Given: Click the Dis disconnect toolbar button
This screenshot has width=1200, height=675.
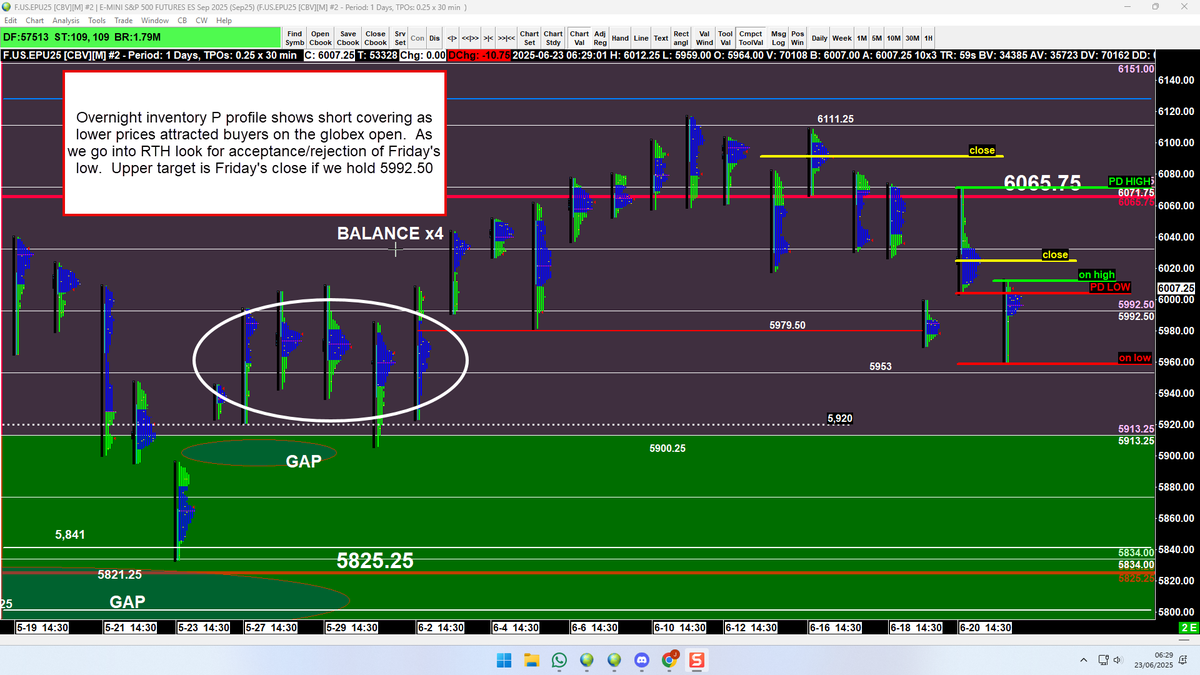Looking at the screenshot, I should click(434, 38).
